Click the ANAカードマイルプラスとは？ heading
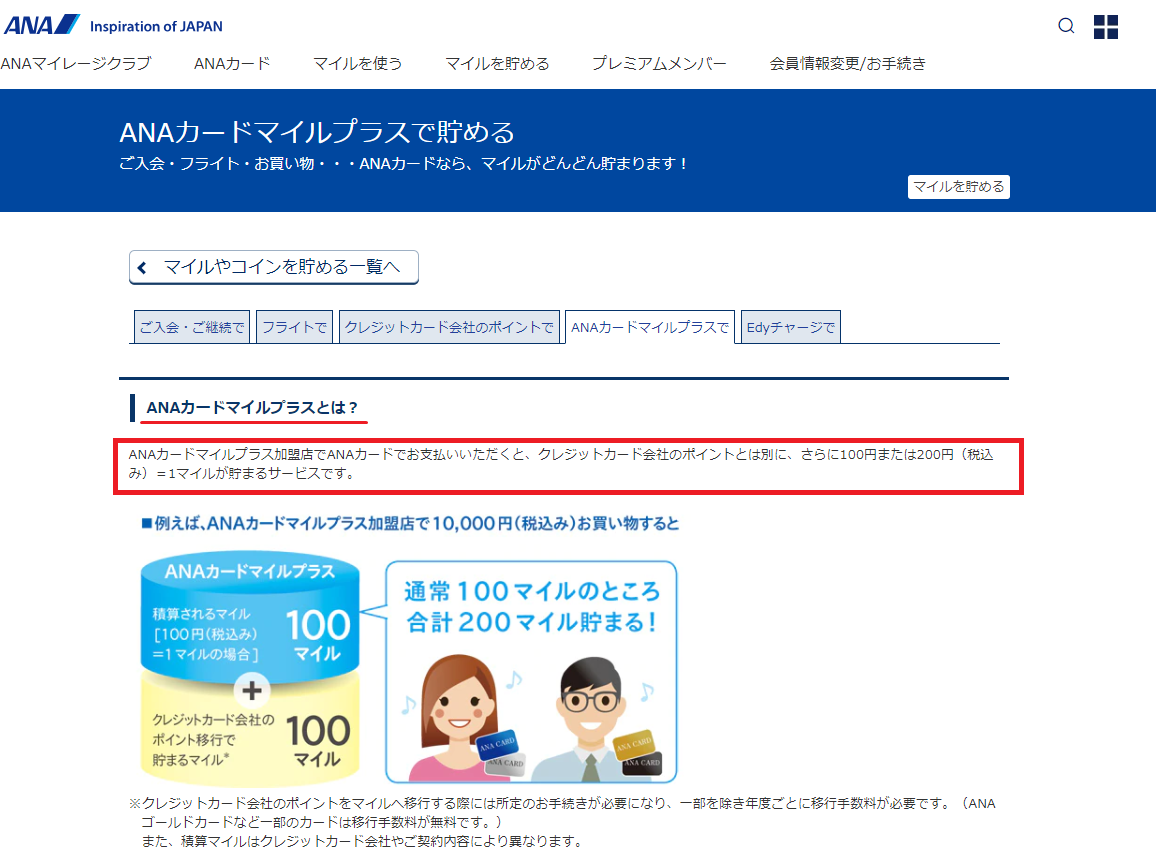Image resolution: width=1156 pixels, height=863 pixels. pyautogui.click(x=252, y=408)
